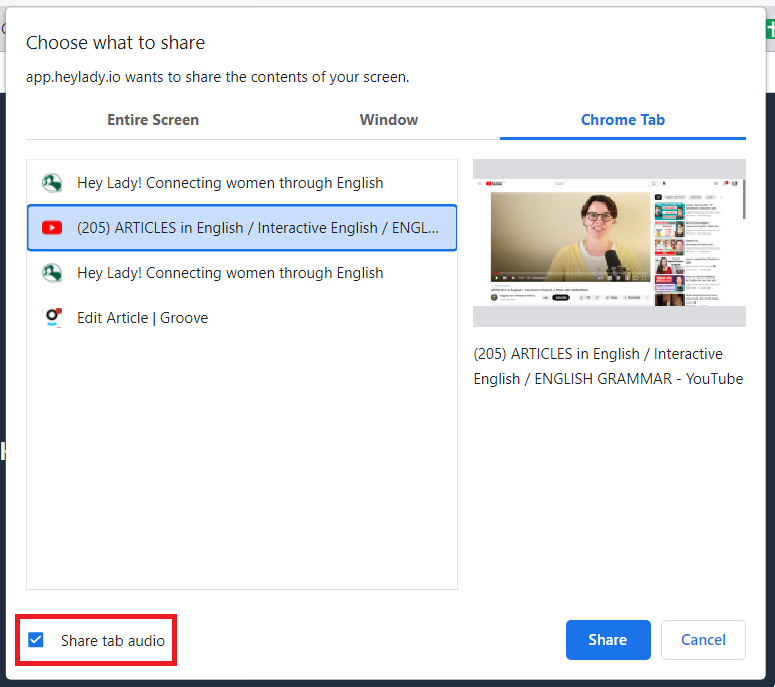
Task: Click the blue Share button
Action: pos(608,640)
